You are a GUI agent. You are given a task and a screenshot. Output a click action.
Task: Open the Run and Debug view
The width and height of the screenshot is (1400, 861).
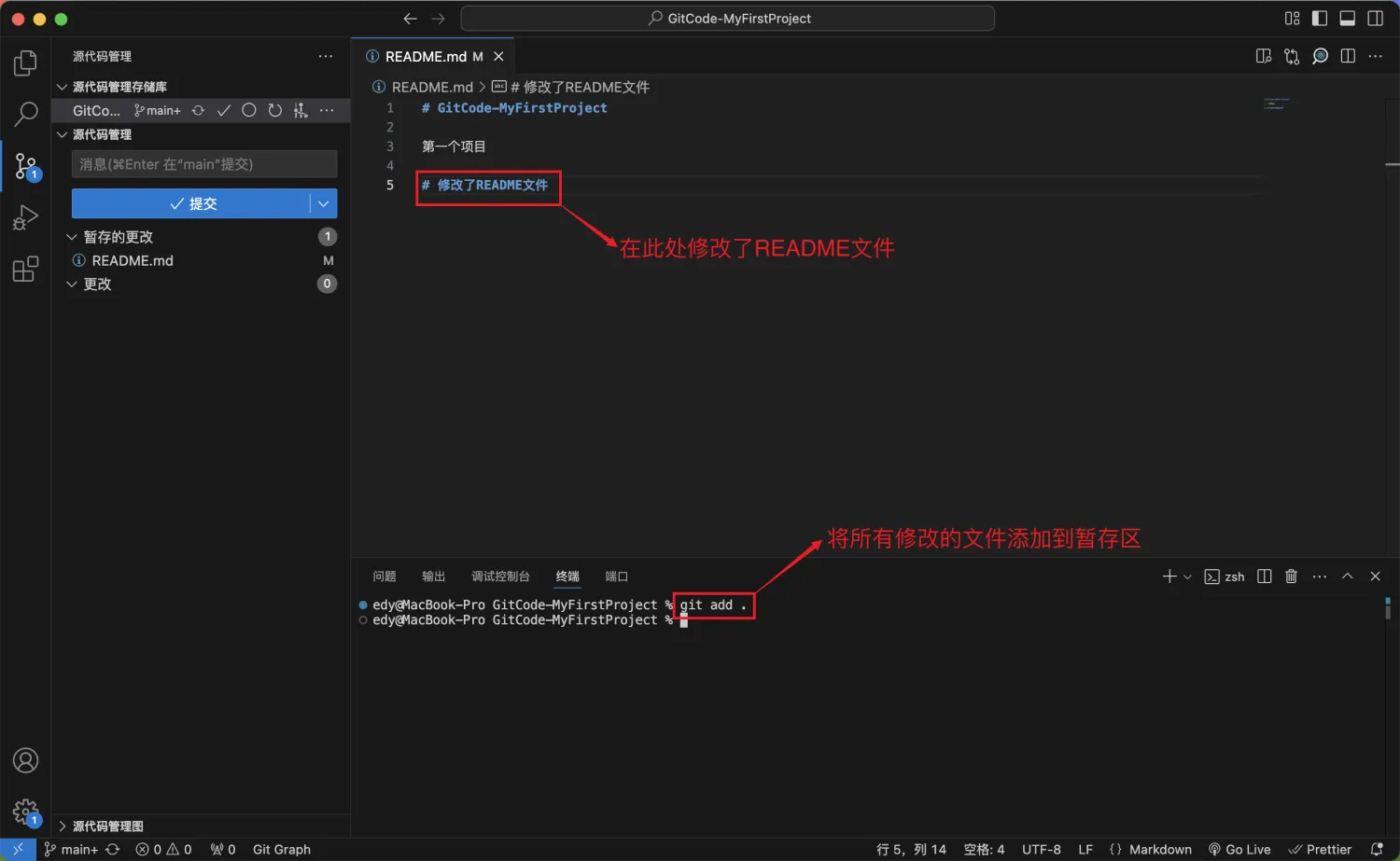point(25,217)
